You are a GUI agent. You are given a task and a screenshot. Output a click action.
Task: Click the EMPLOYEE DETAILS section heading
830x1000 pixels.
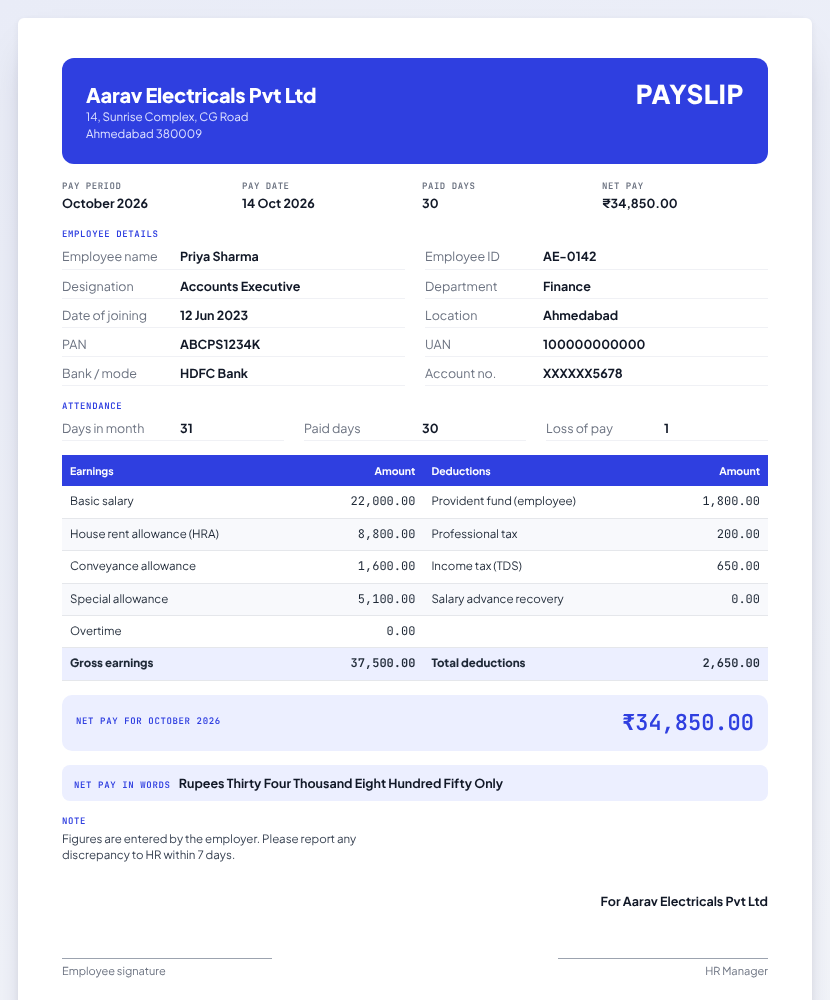(x=110, y=234)
